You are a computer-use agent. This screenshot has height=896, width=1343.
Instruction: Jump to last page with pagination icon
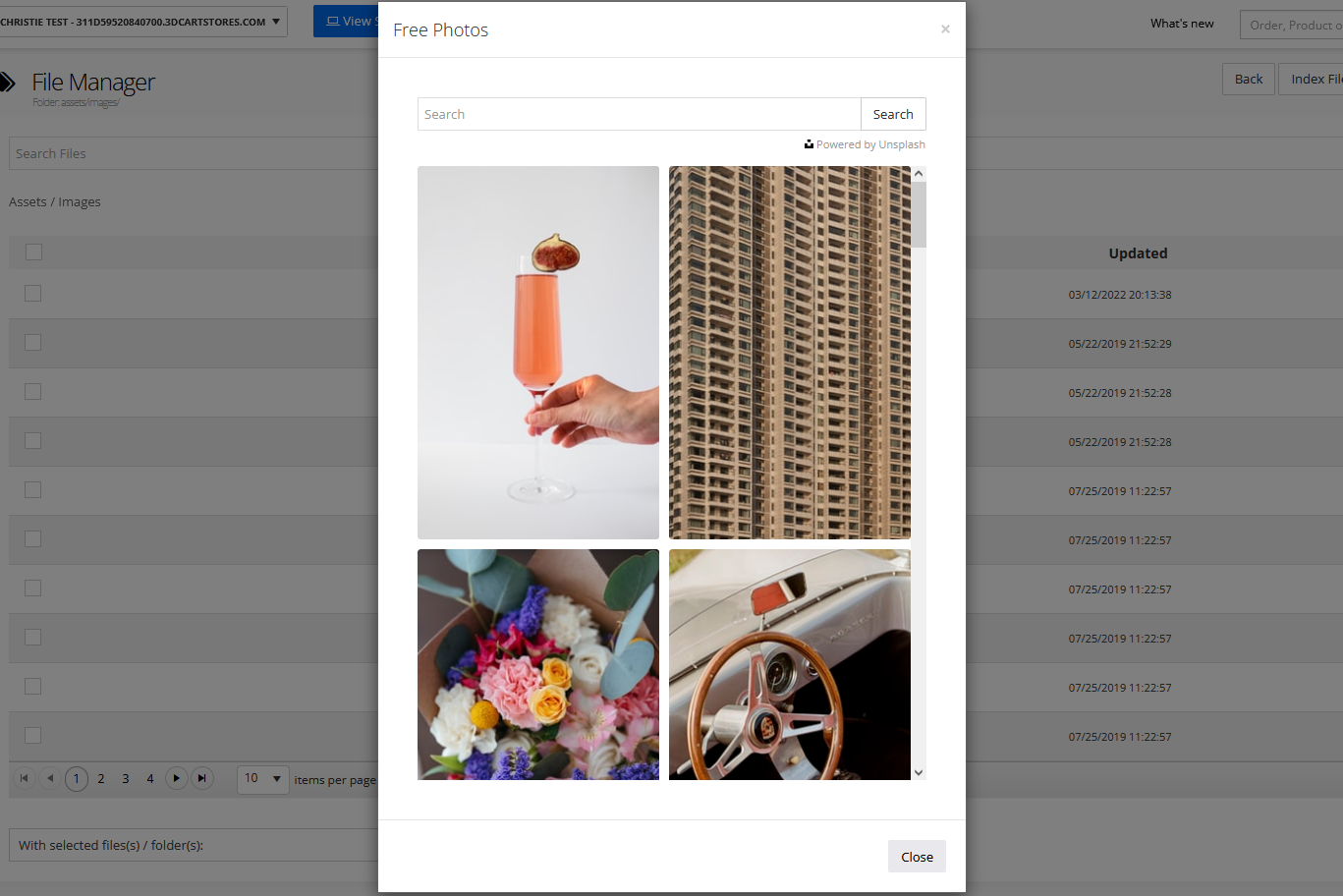pos(202,778)
